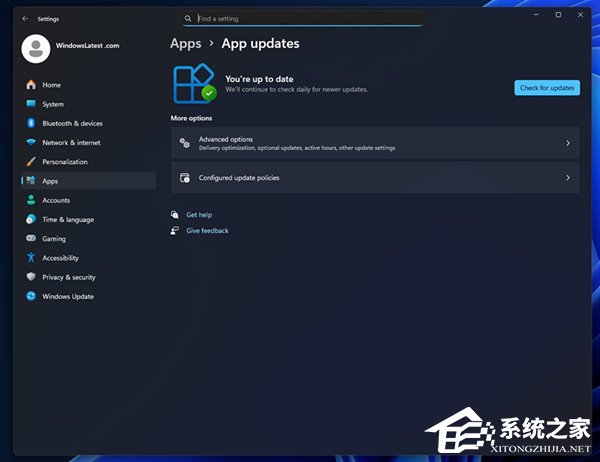The width and height of the screenshot is (600, 462).
Task: Select Apps in the sidebar
Action: pos(89,181)
